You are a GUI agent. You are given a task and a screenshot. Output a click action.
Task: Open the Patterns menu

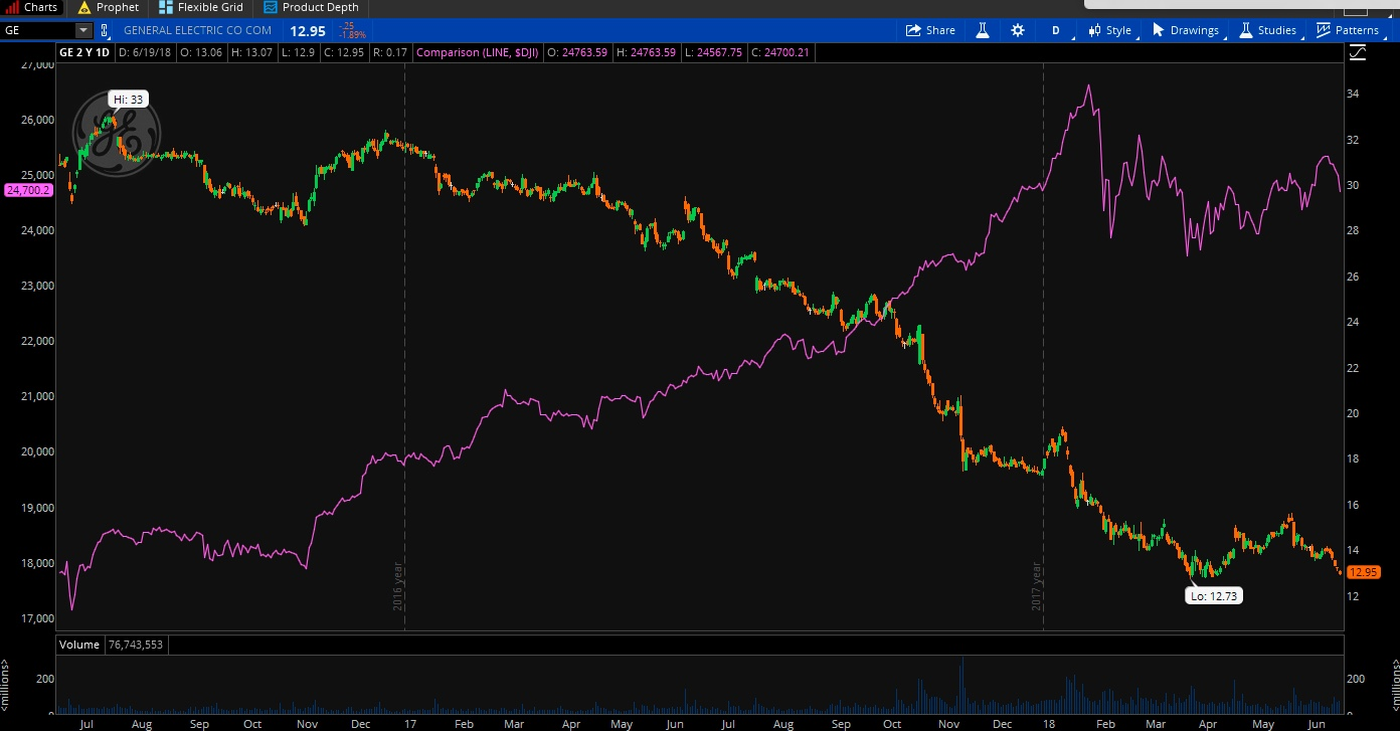(x=1347, y=30)
